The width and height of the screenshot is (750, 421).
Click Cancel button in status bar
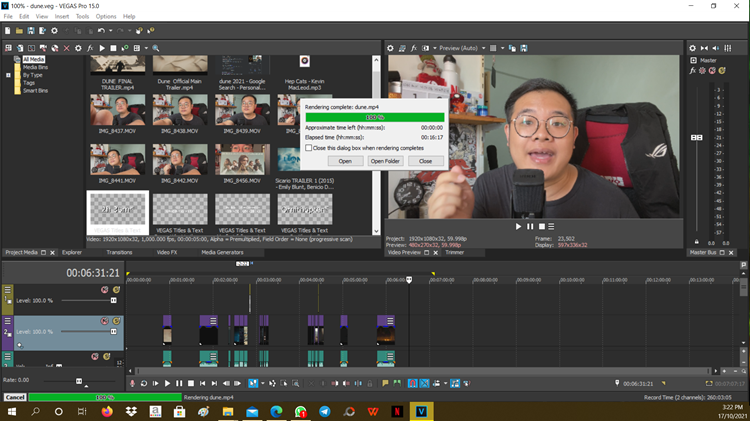tap(15, 397)
